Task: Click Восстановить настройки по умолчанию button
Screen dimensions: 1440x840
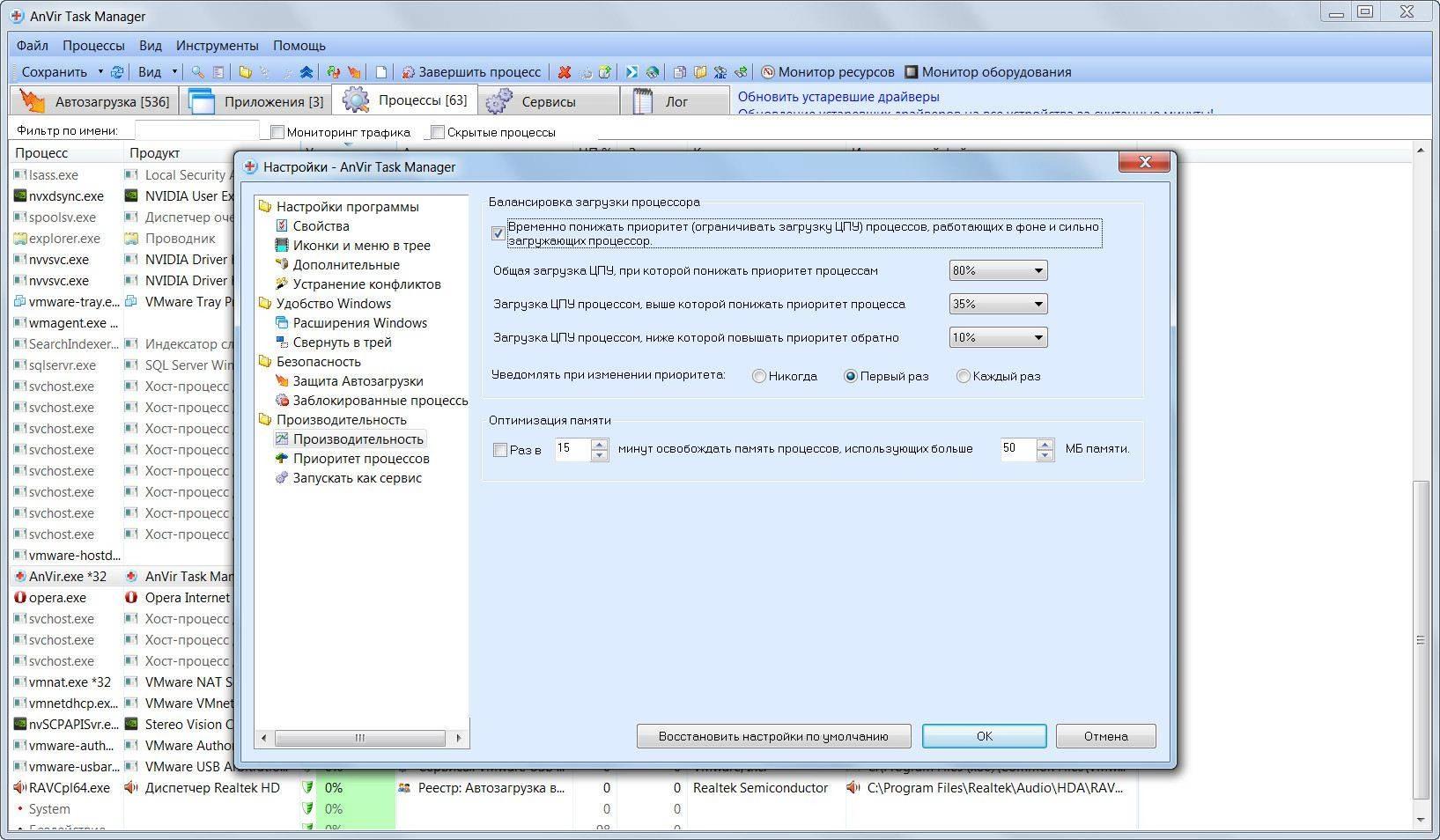Action: [773, 736]
